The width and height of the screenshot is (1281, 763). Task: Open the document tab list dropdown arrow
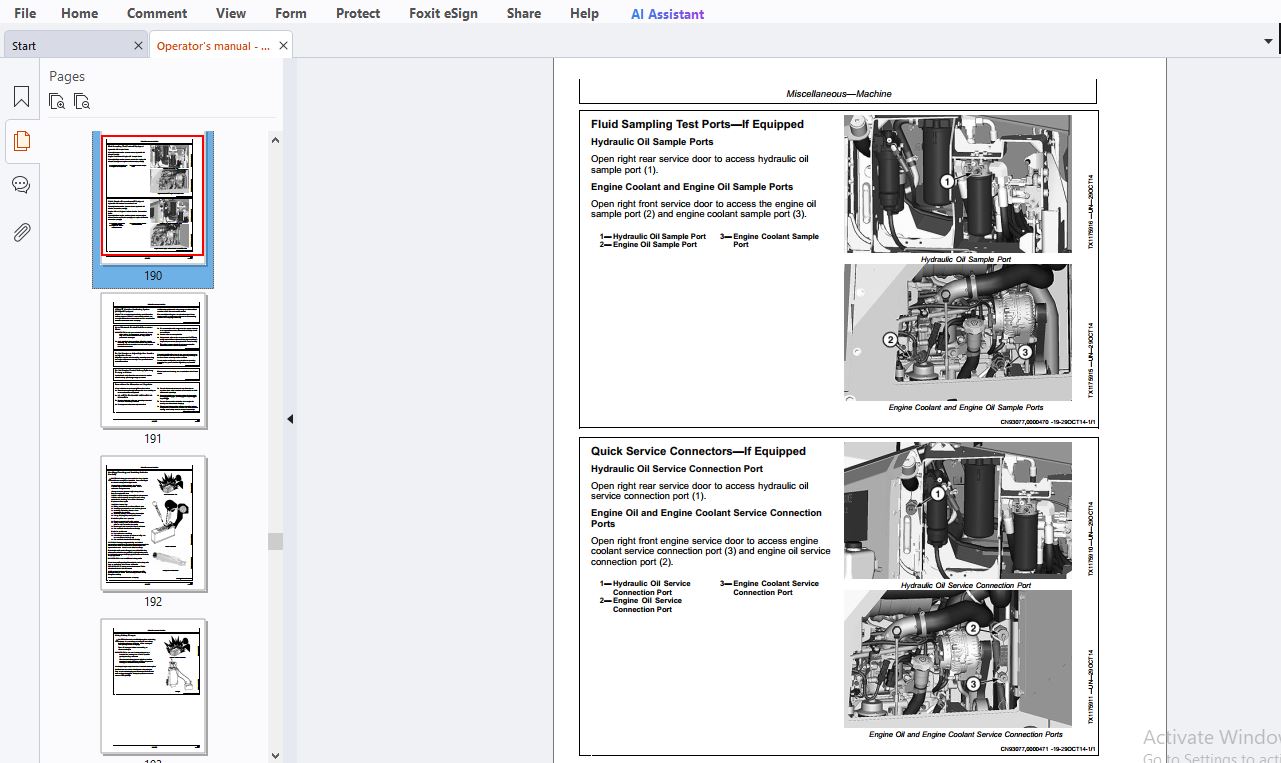point(1269,41)
